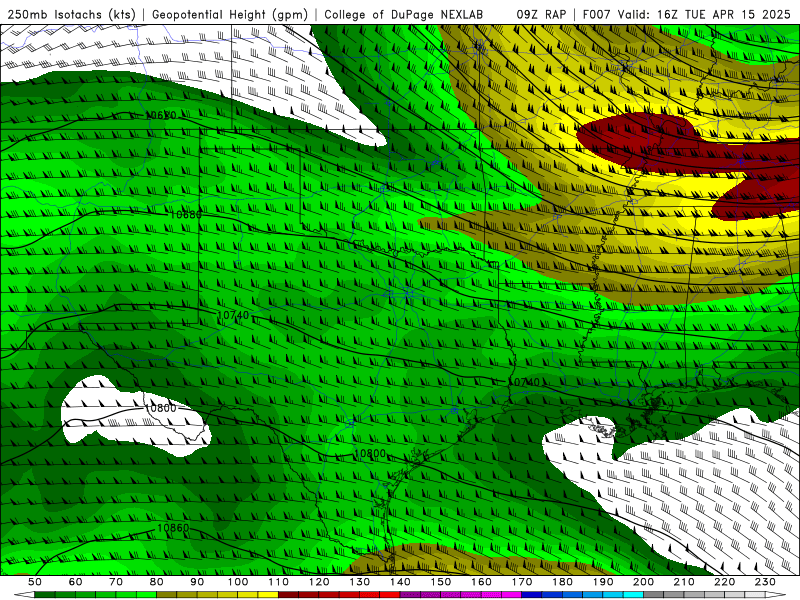Click the 10680 height contour label
The height and width of the screenshot is (600, 800).
(186, 215)
